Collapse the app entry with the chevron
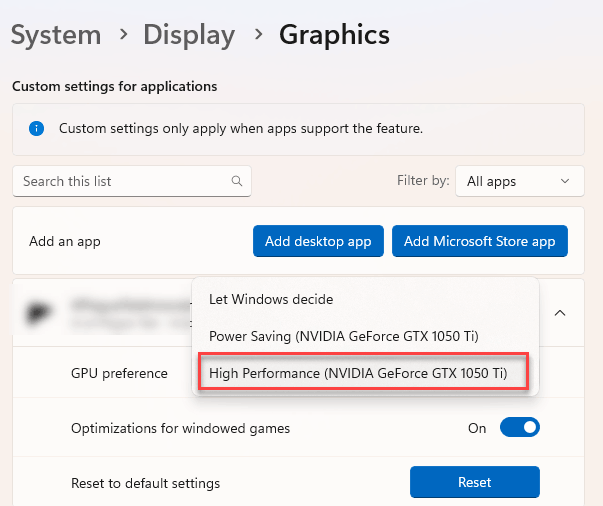The height and width of the screenshot is (506, 603). click(x=560, y=313)
